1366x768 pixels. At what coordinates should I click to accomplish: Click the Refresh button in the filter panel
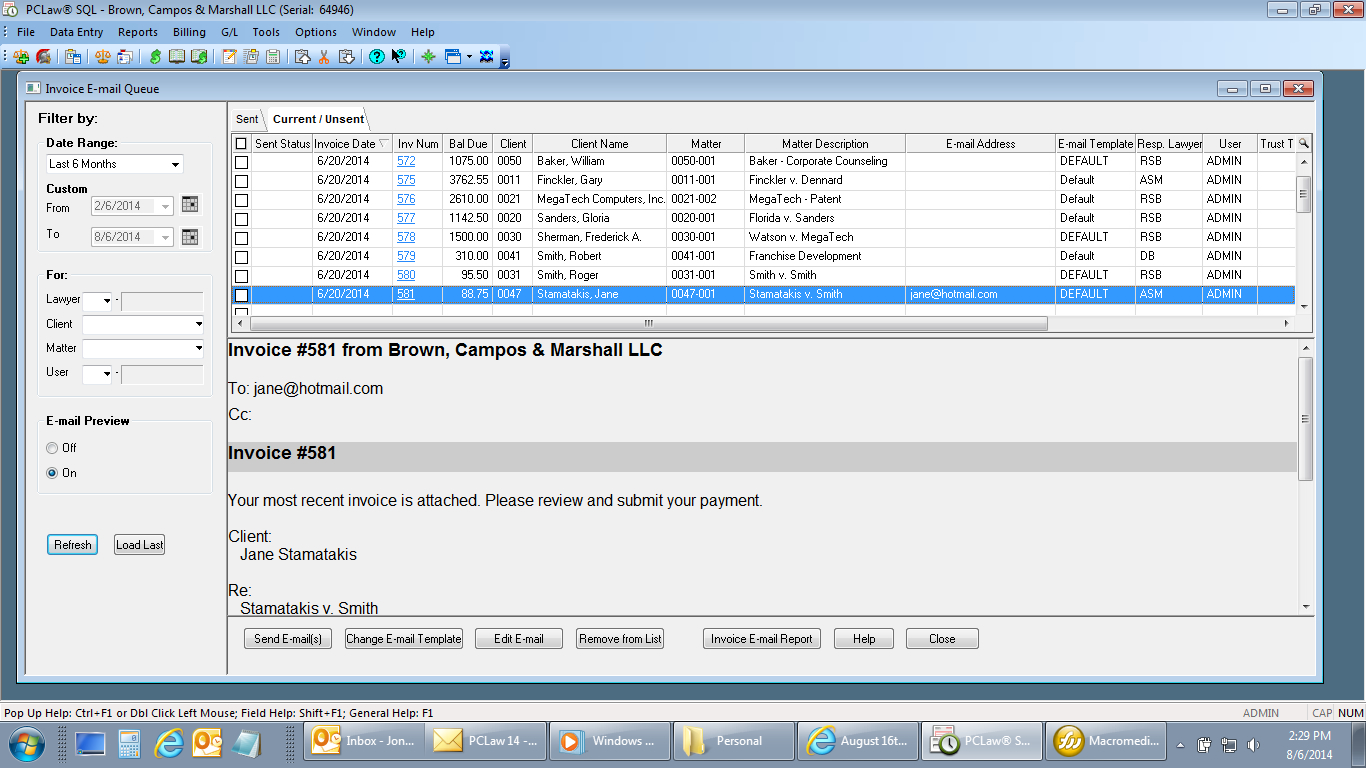pyautogui.click(x=73, y=545)
